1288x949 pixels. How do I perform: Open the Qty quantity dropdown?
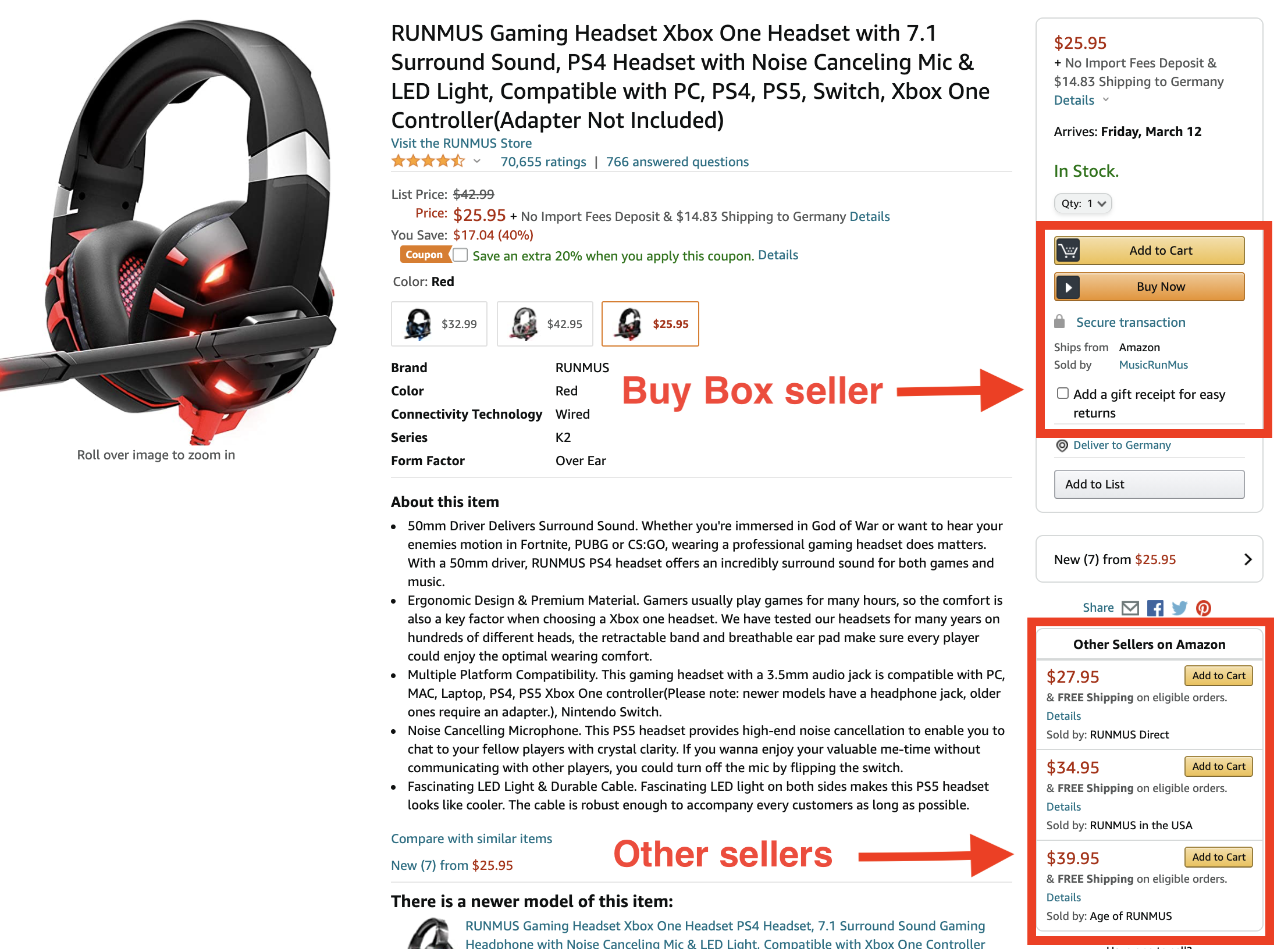(x=1083, y=204)
